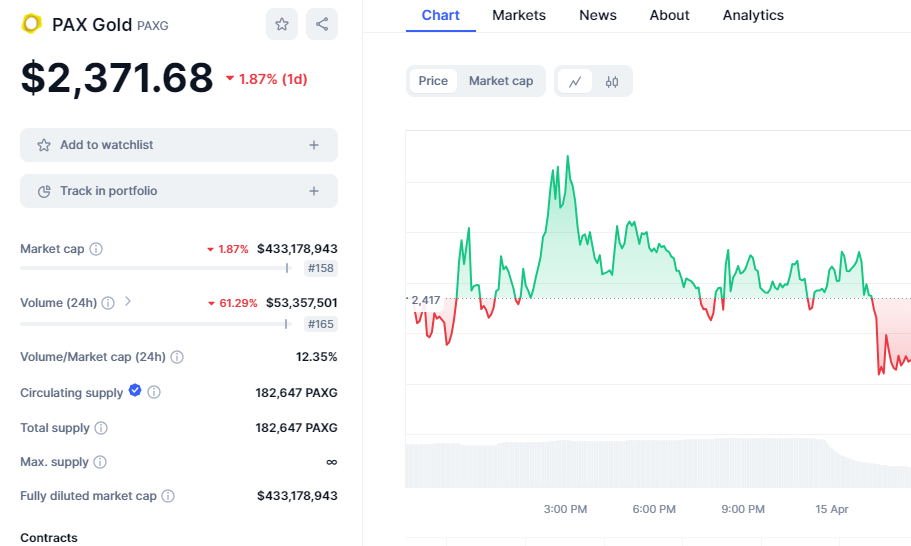Switch to candlestick chart view
The image size is (911, 546).
click(x=612, y=81)
